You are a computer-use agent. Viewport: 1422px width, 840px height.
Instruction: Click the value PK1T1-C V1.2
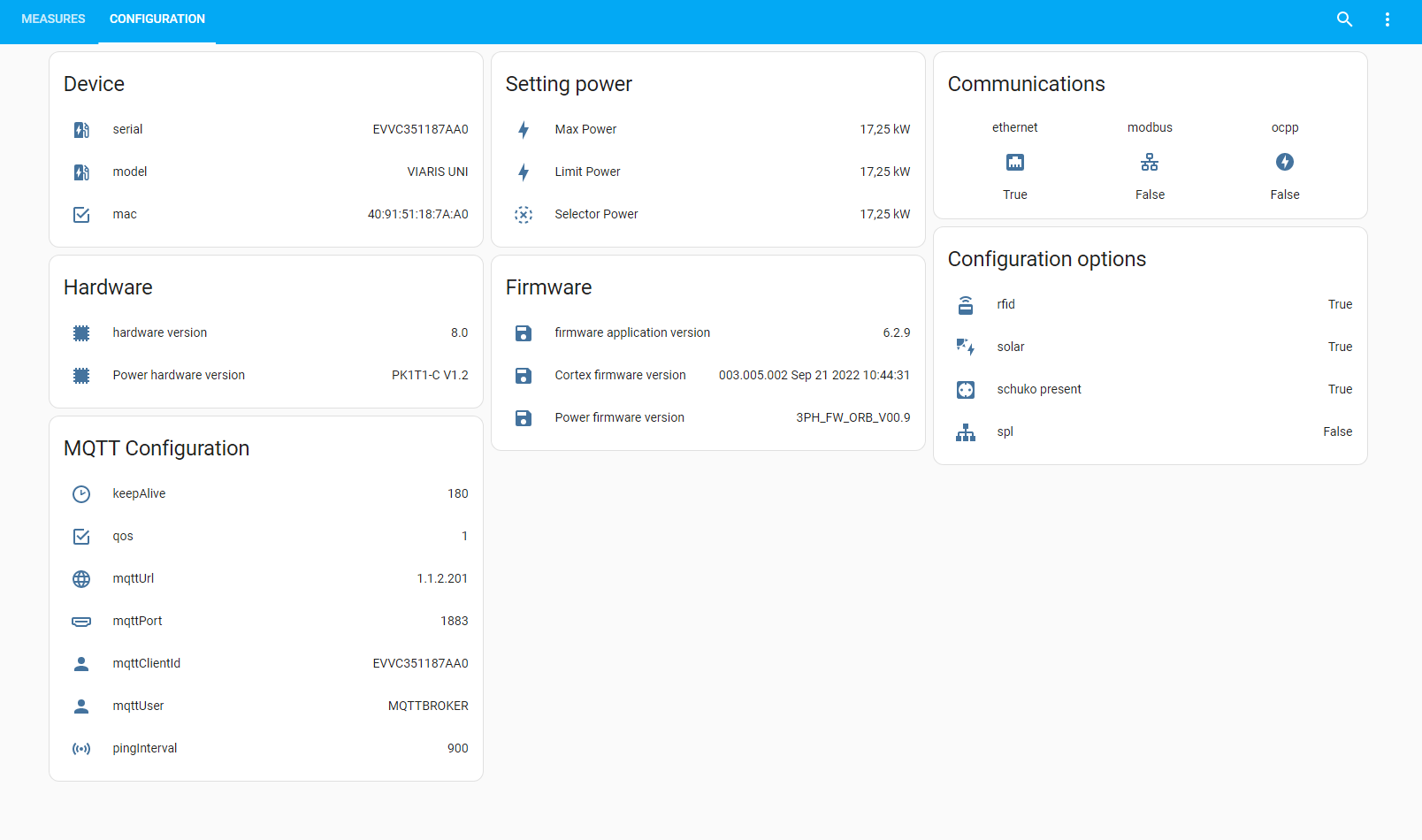[x=431, y=375]
